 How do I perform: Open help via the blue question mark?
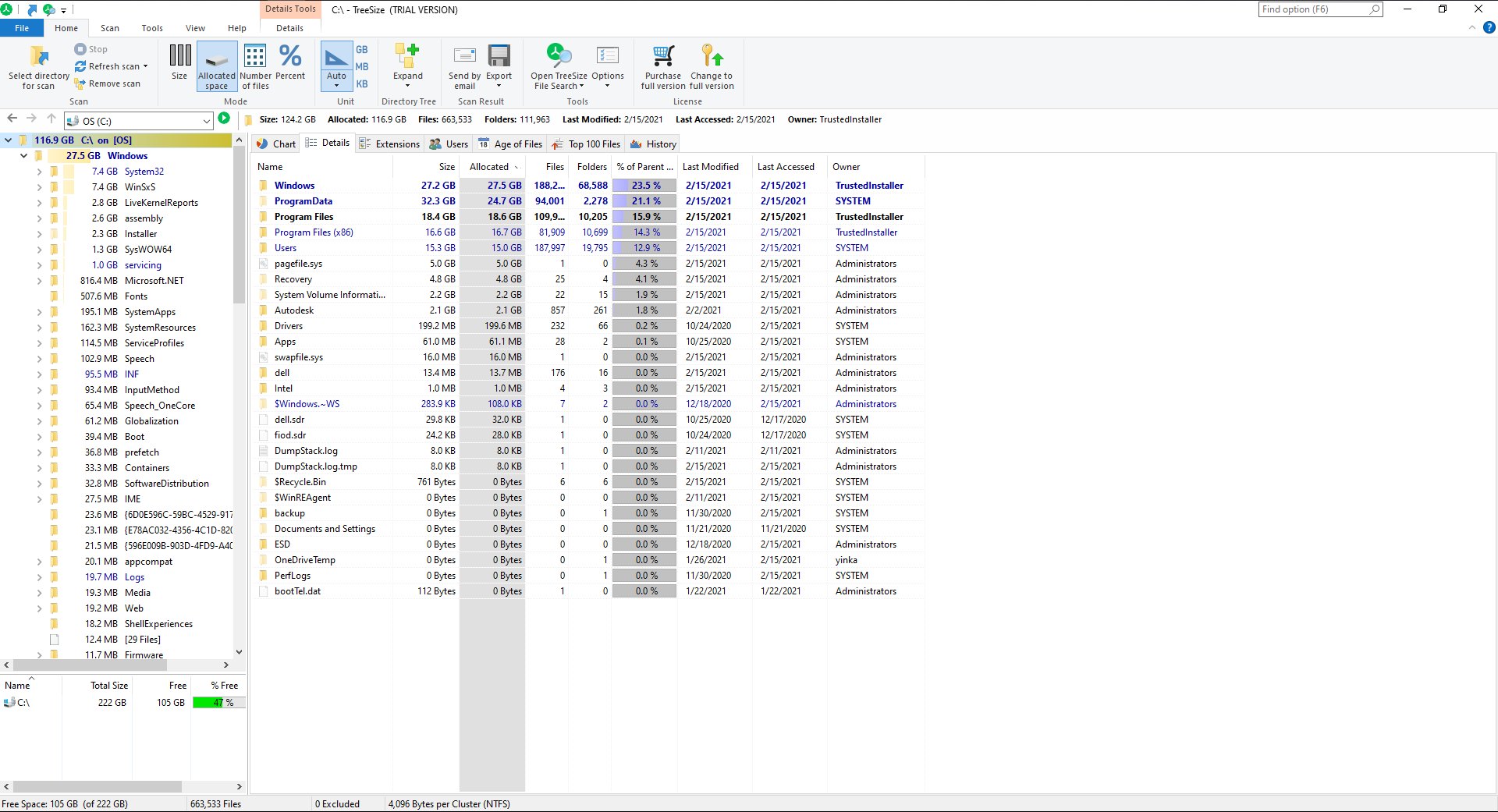click(x=1489, y=27)
